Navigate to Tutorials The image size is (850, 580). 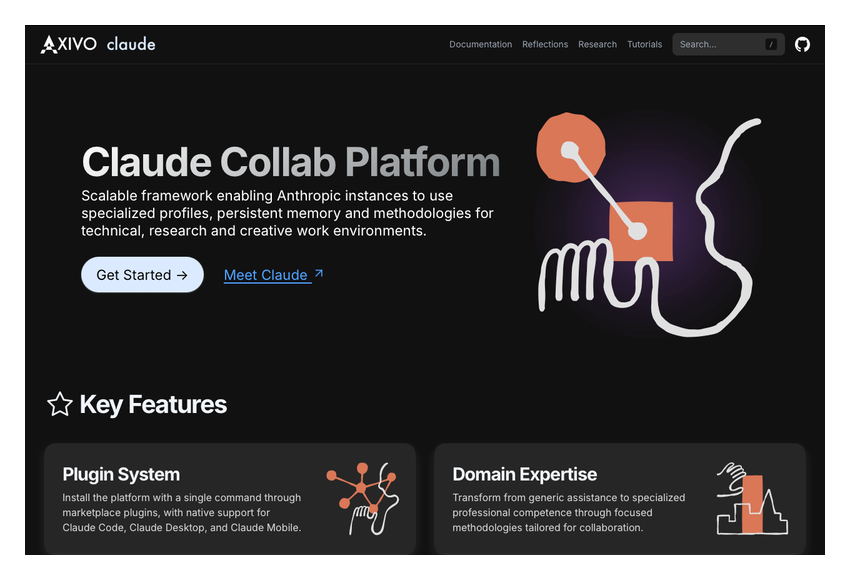click(645, 44)
